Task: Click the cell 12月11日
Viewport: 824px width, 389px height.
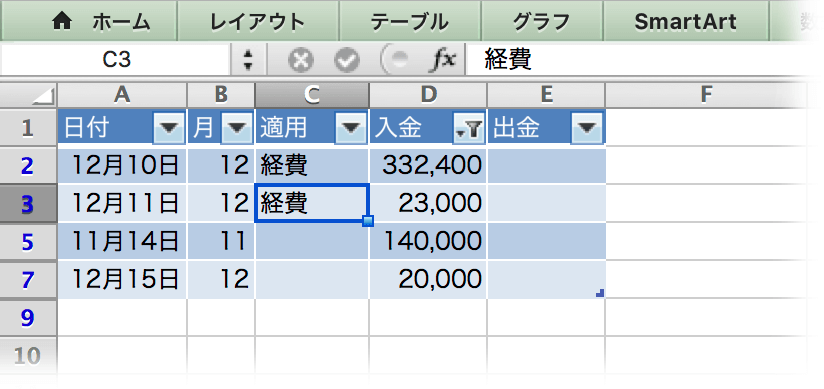Action: tap(122, 203)
